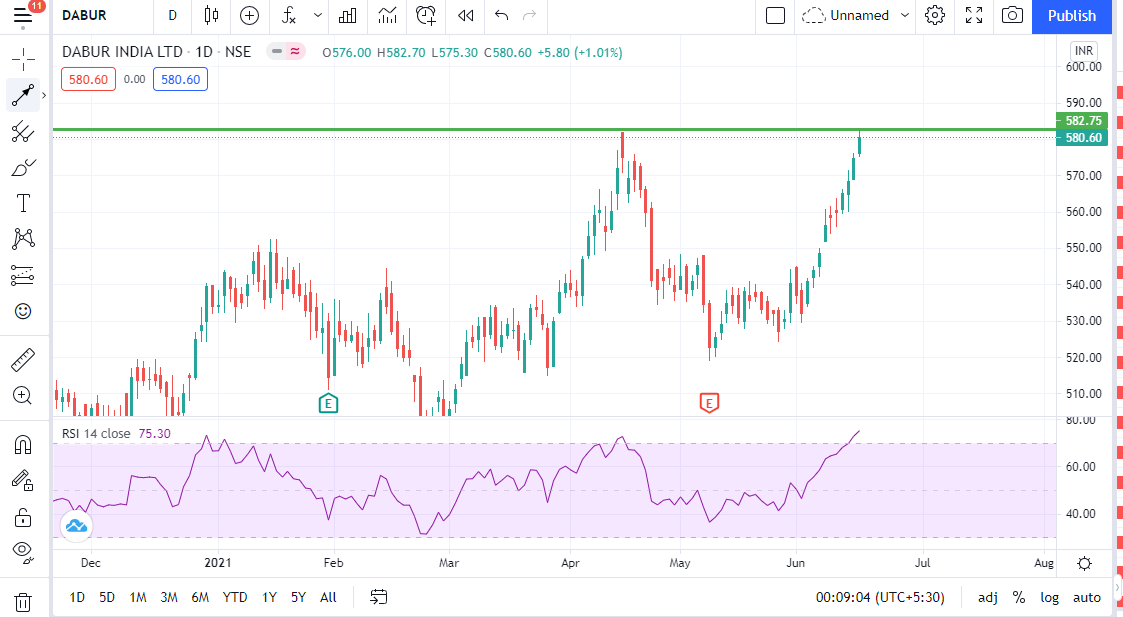
Task: Switch chart range to 6M
Action: pos(200,597)
